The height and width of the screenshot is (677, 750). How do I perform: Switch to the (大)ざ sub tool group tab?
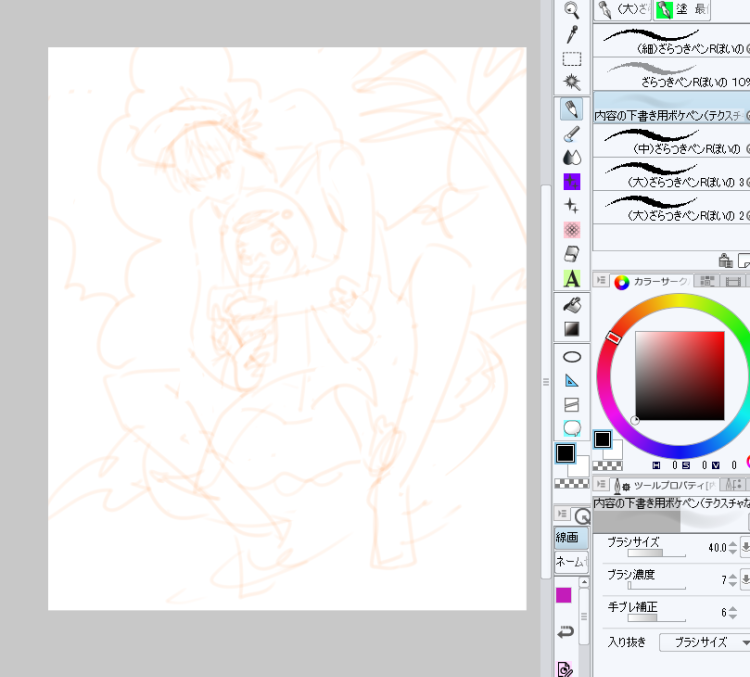[623, 10]
